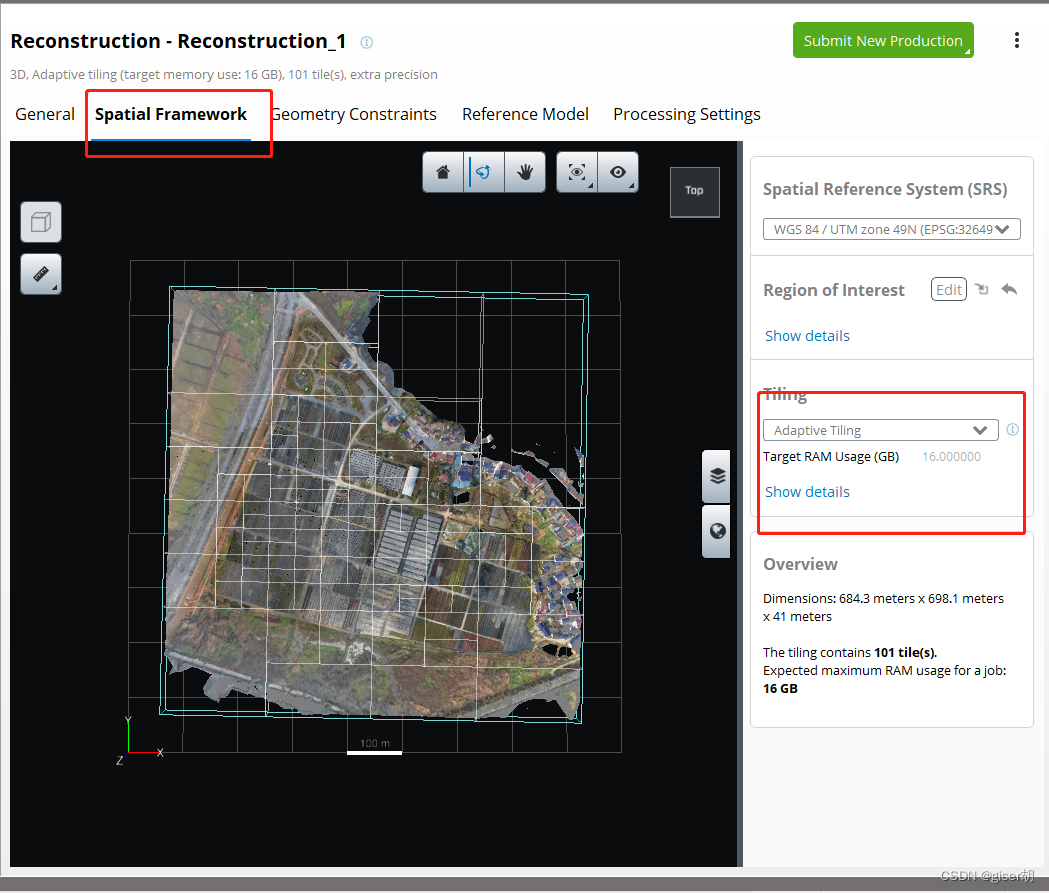
Task: Click import region icon beside Edit
Action: (x=981, y=289)
